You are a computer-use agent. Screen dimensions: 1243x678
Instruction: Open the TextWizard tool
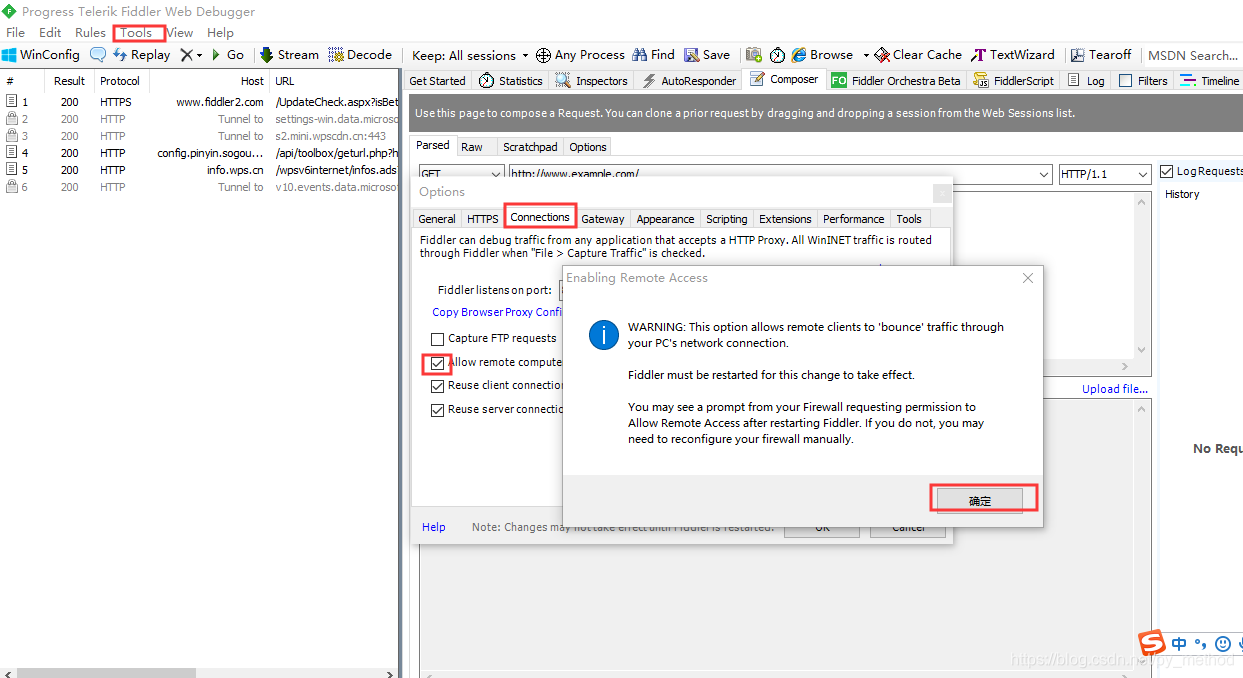(1013, 55)
